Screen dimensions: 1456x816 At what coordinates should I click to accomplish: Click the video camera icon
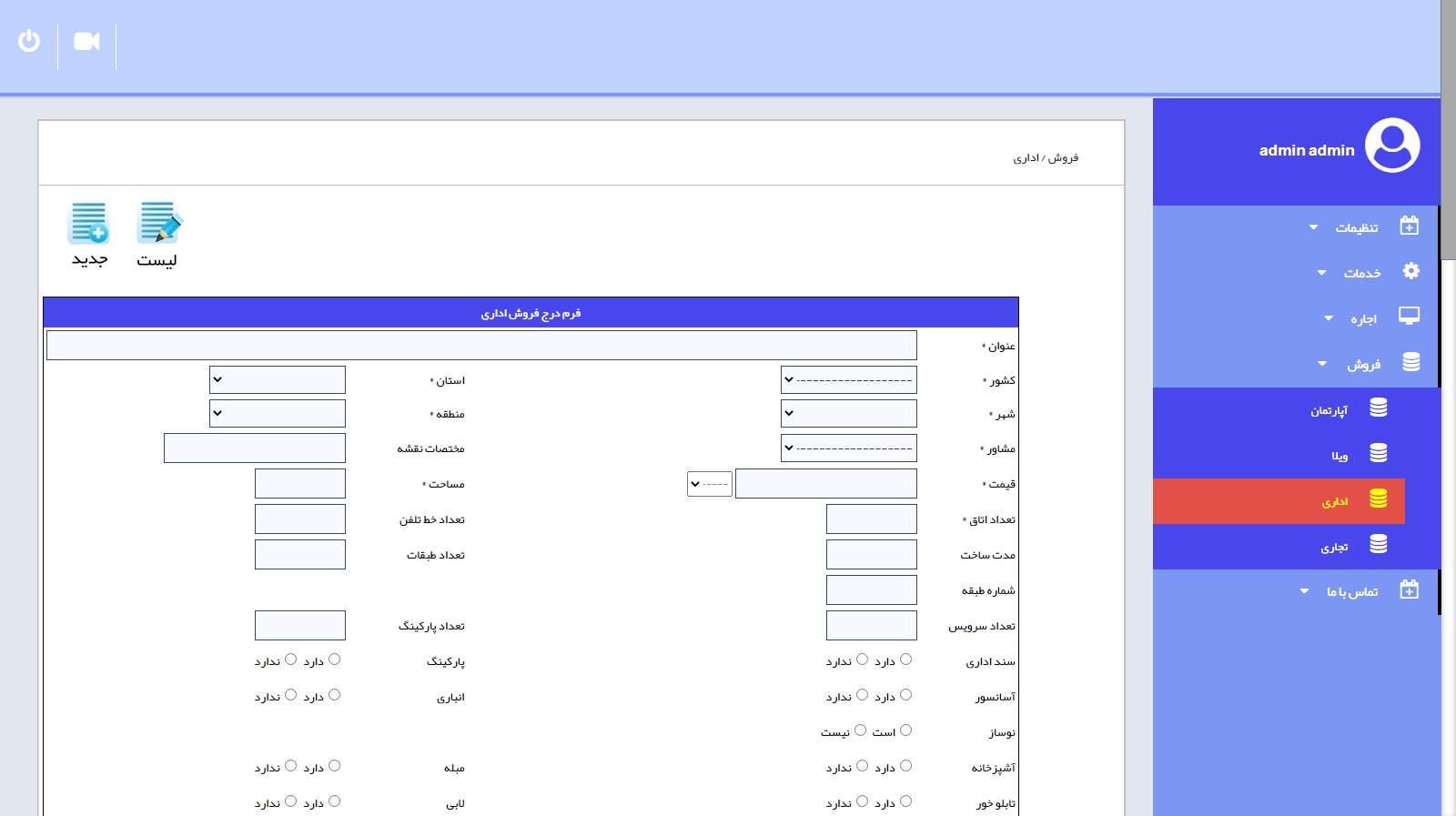tap(86, 41)
